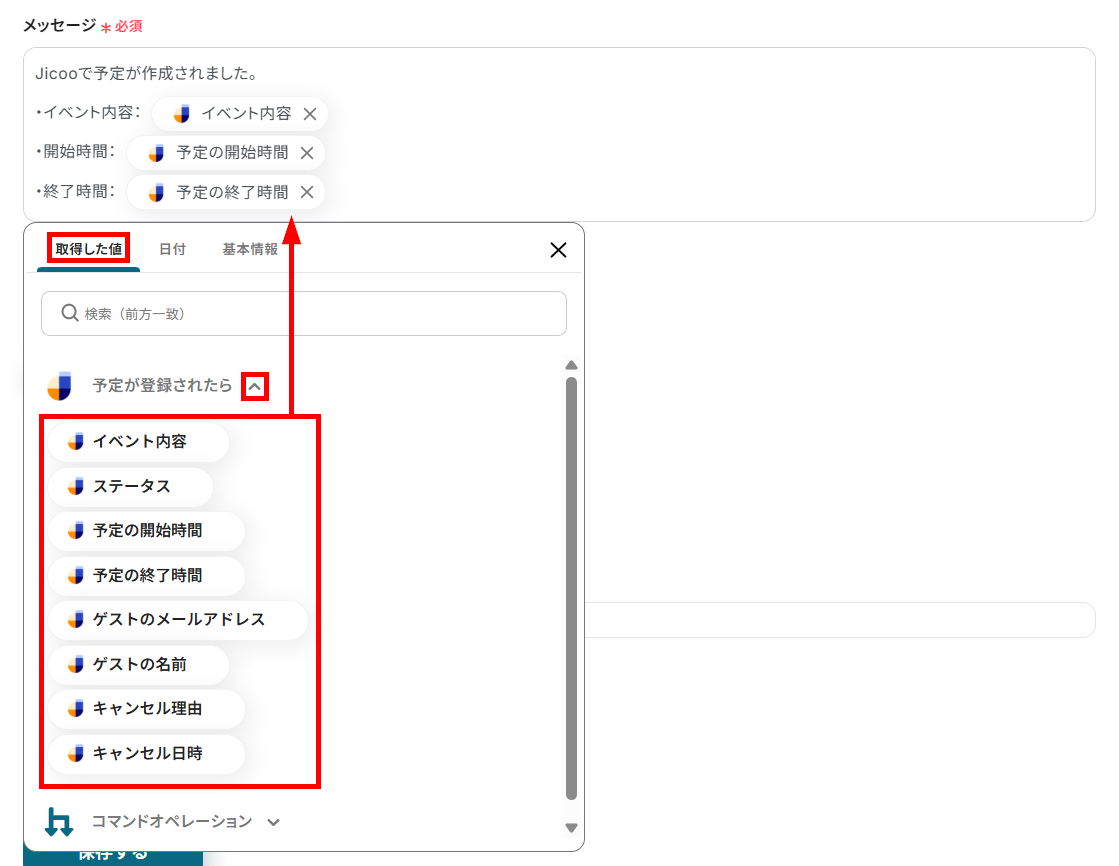The width and height of the screenshot is (1119, 866).
Task: Focus the 検索（前方一致） search field
Action: [x=304, y=313]
